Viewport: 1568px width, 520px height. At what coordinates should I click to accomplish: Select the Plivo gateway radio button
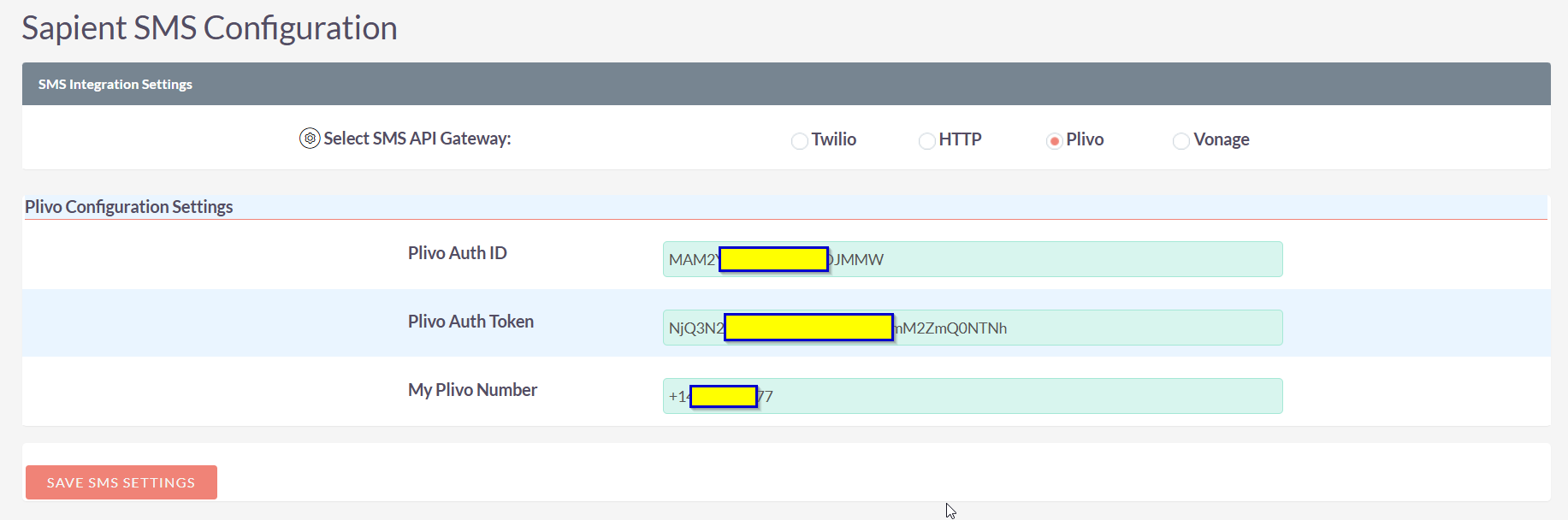click(x=1054, y=141)
